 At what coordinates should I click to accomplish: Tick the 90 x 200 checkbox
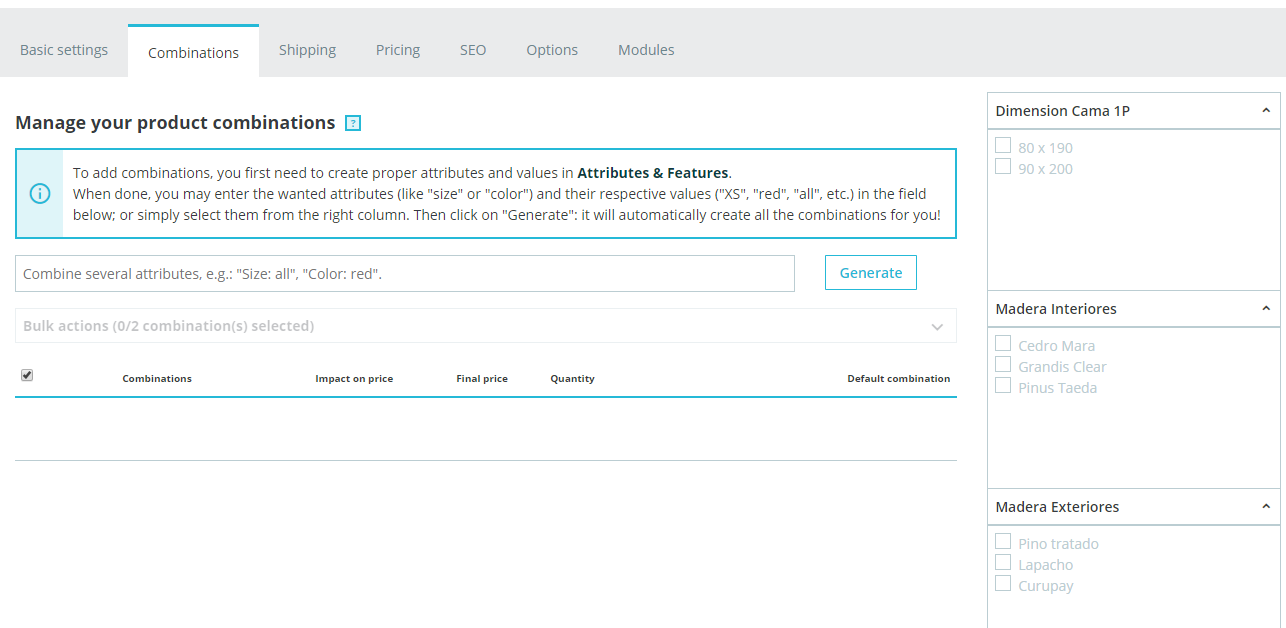(1003, 167)
